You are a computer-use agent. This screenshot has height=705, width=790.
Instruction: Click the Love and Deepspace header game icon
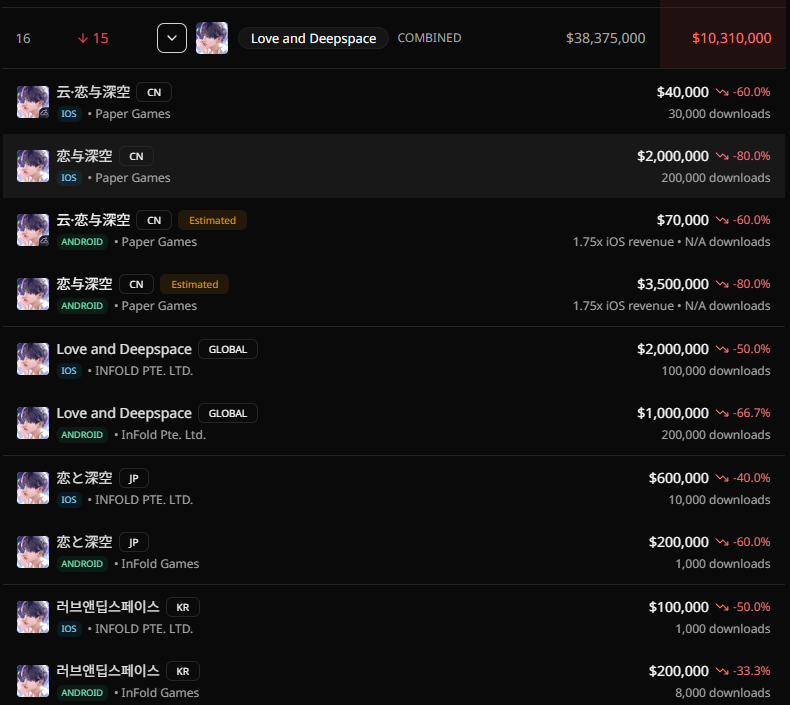point(212,38)
